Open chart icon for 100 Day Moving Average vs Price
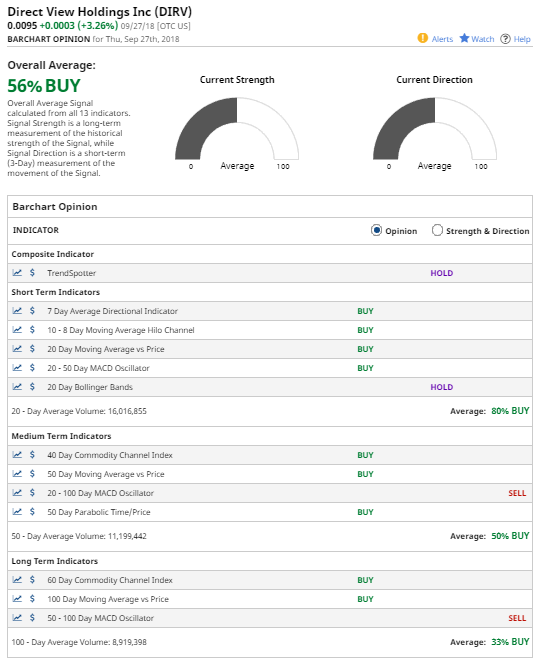The height and width of the screenshot is (664, 538). (x=17, y=599)
